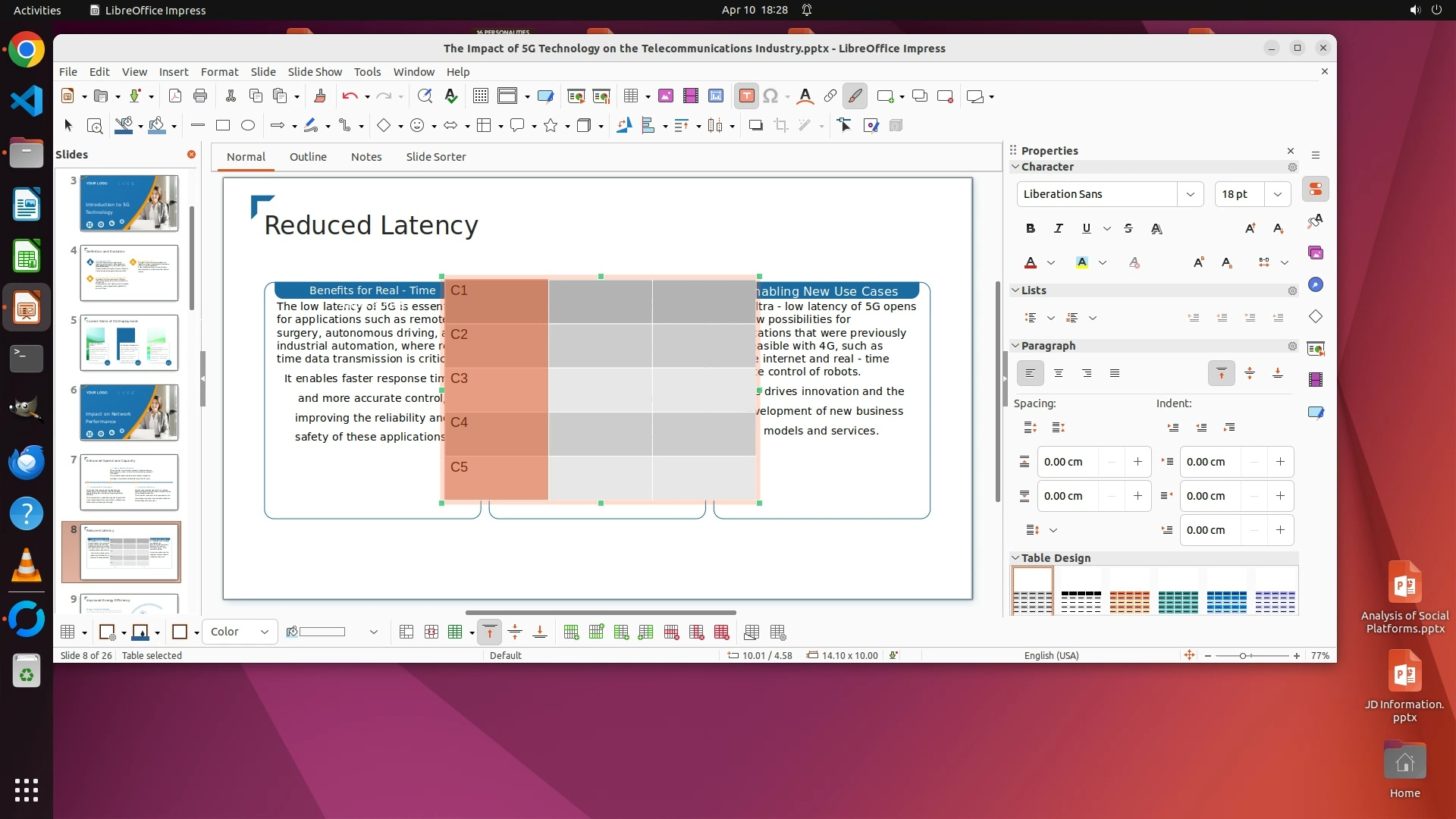Increase above paragraph spacing with plus button

pos(1137,462)
